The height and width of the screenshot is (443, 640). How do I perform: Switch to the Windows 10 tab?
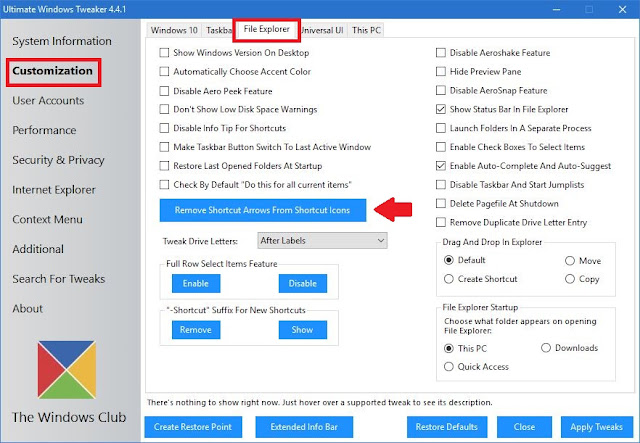tap(174, 30)
